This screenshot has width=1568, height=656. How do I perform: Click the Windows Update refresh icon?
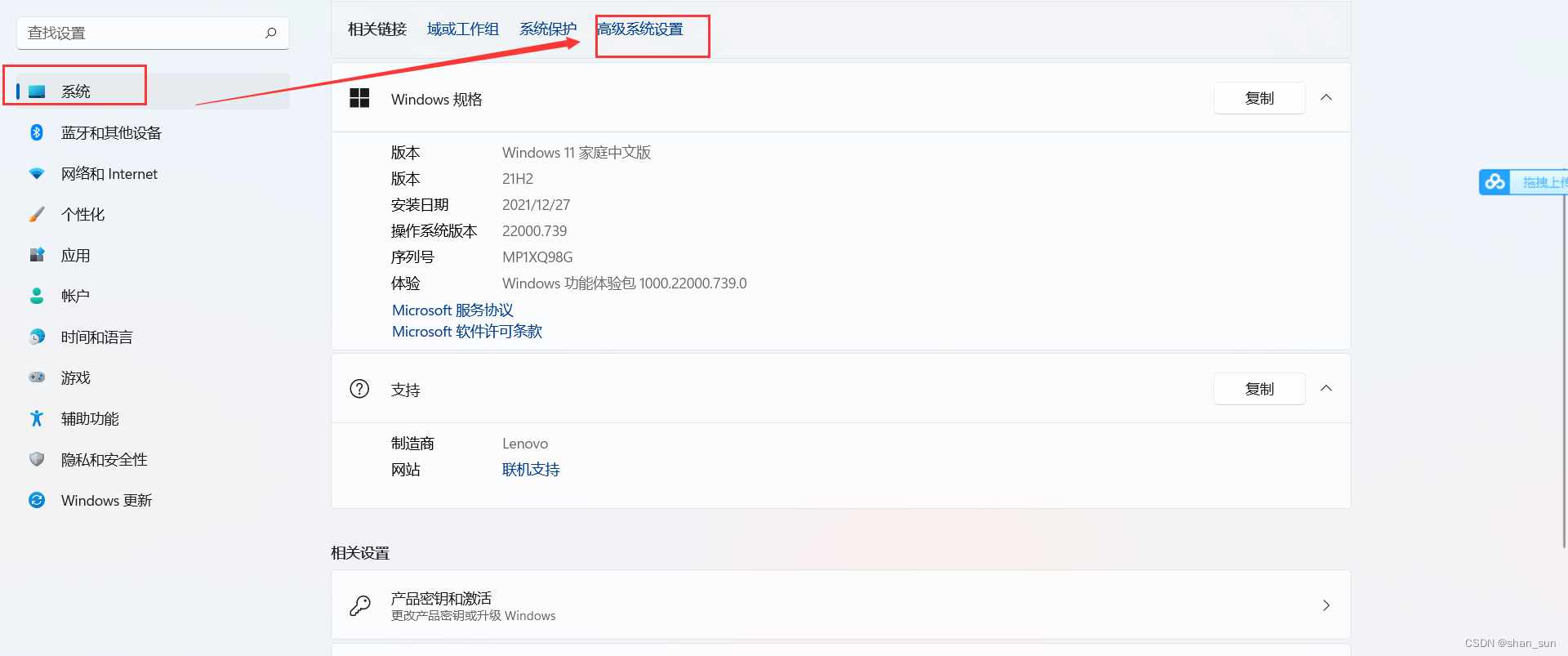coord(37,500)
